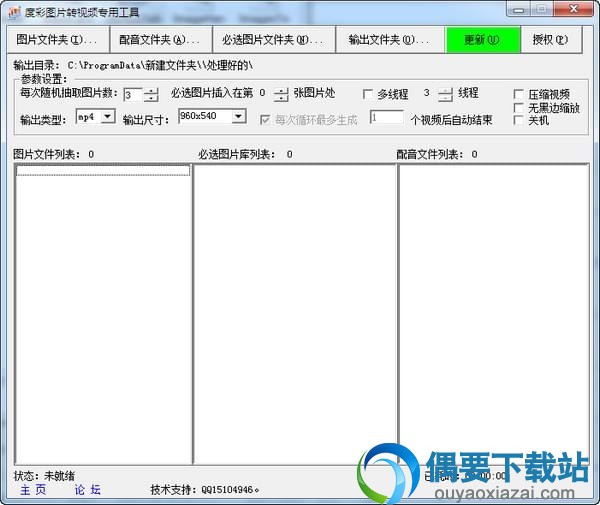Enable the 多线程 checkbox
Viewport: 600px width, 505px height.
click(x=367, y=94)
